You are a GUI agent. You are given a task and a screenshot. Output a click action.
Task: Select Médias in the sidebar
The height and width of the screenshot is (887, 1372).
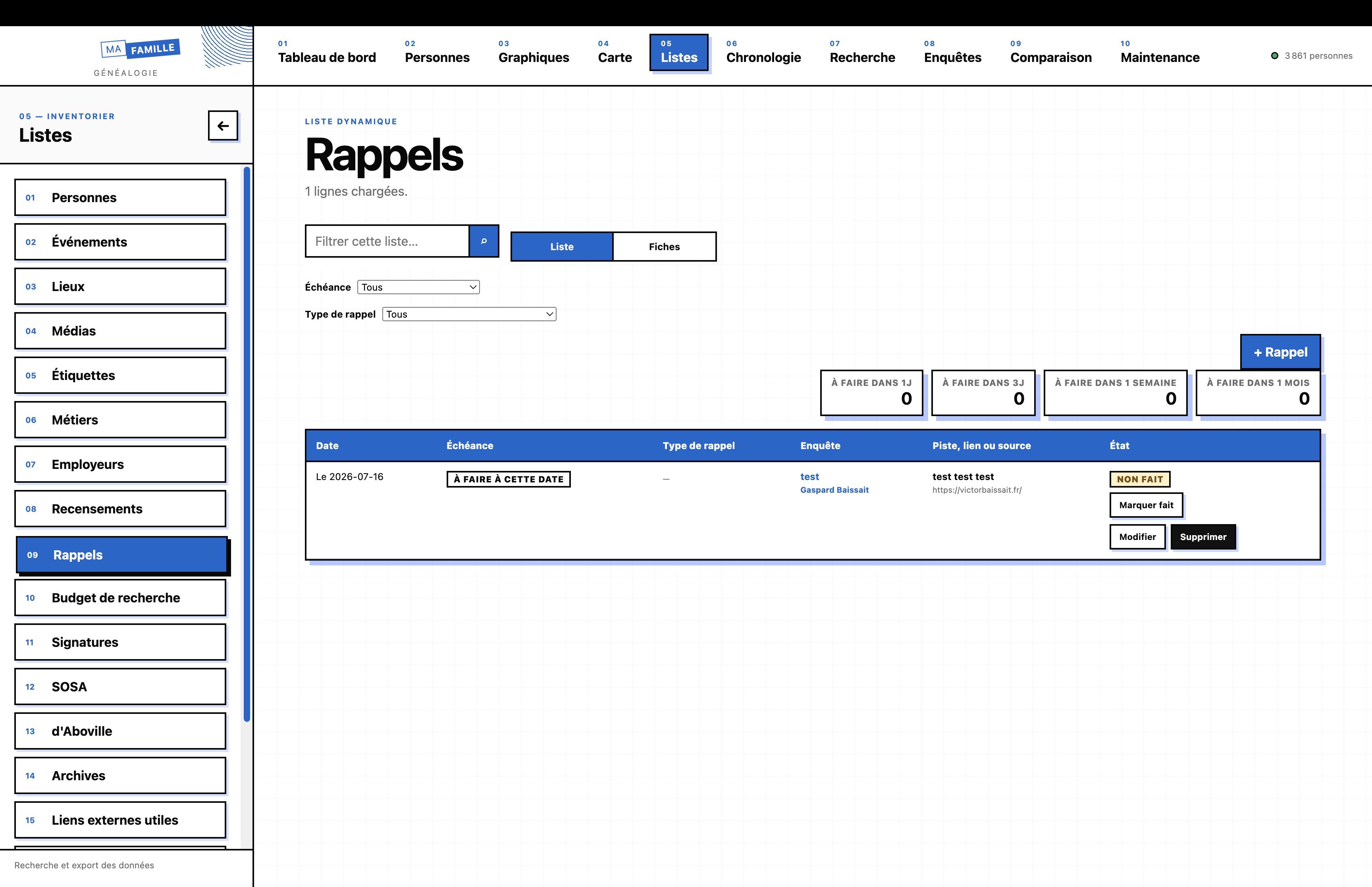click(x=120, y=331)
